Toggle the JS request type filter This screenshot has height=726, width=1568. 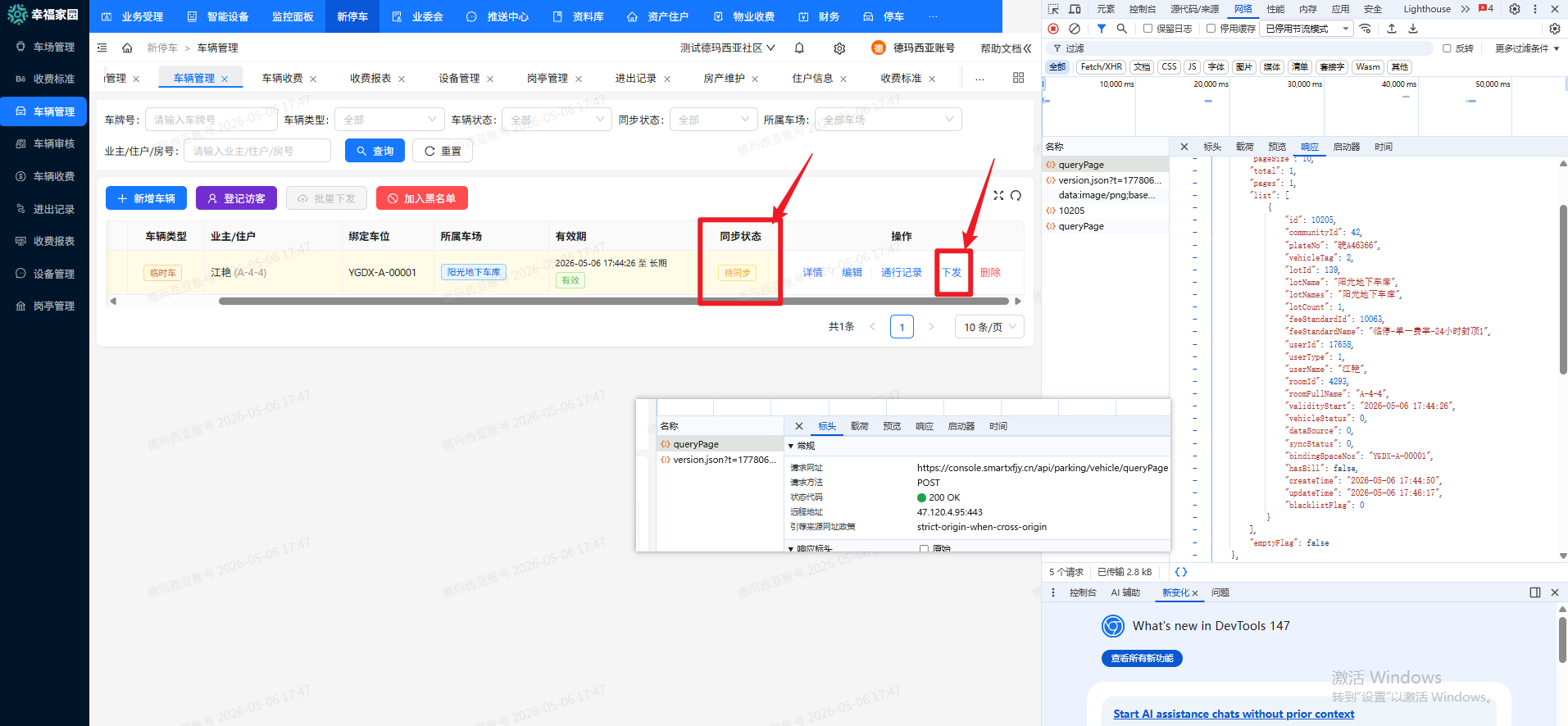coord(1193,67)
